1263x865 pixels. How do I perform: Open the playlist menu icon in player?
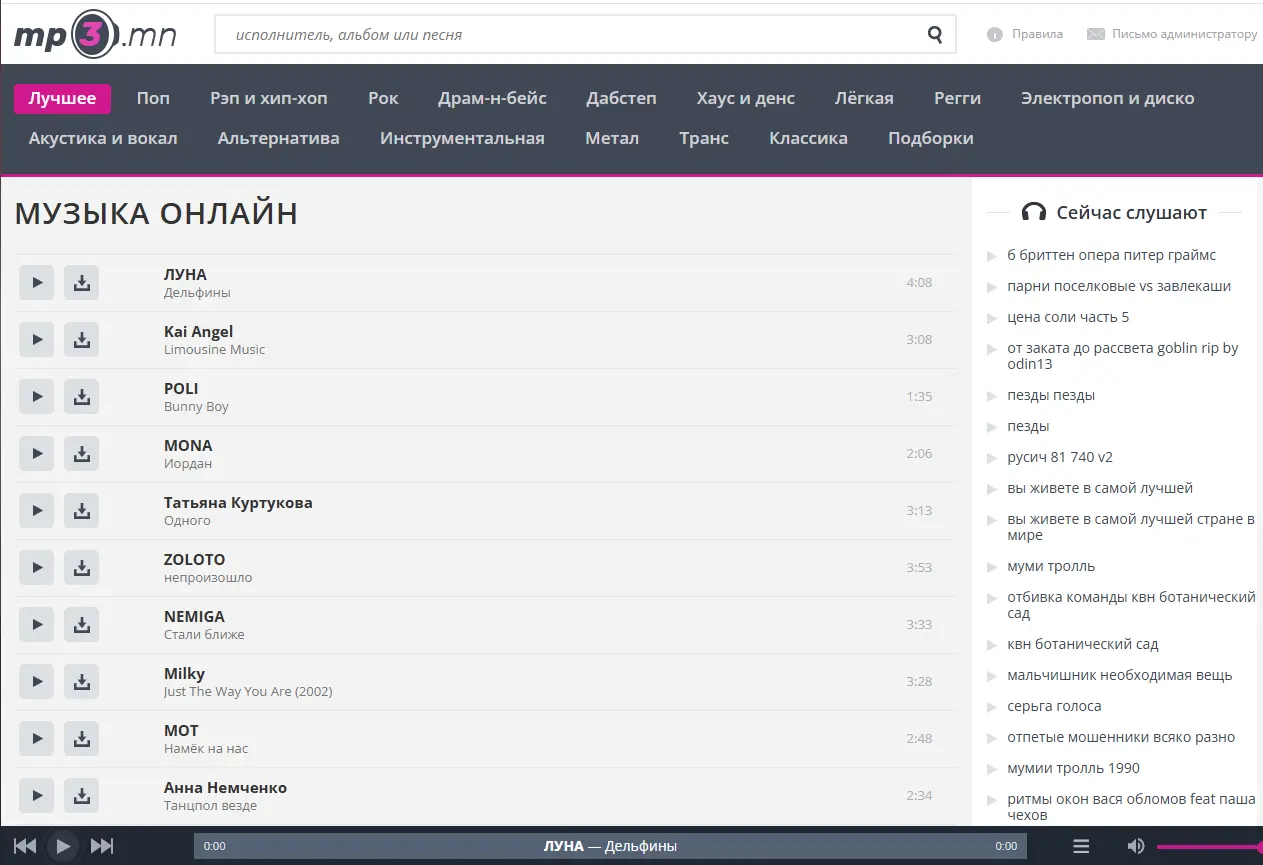[1081, 846]
